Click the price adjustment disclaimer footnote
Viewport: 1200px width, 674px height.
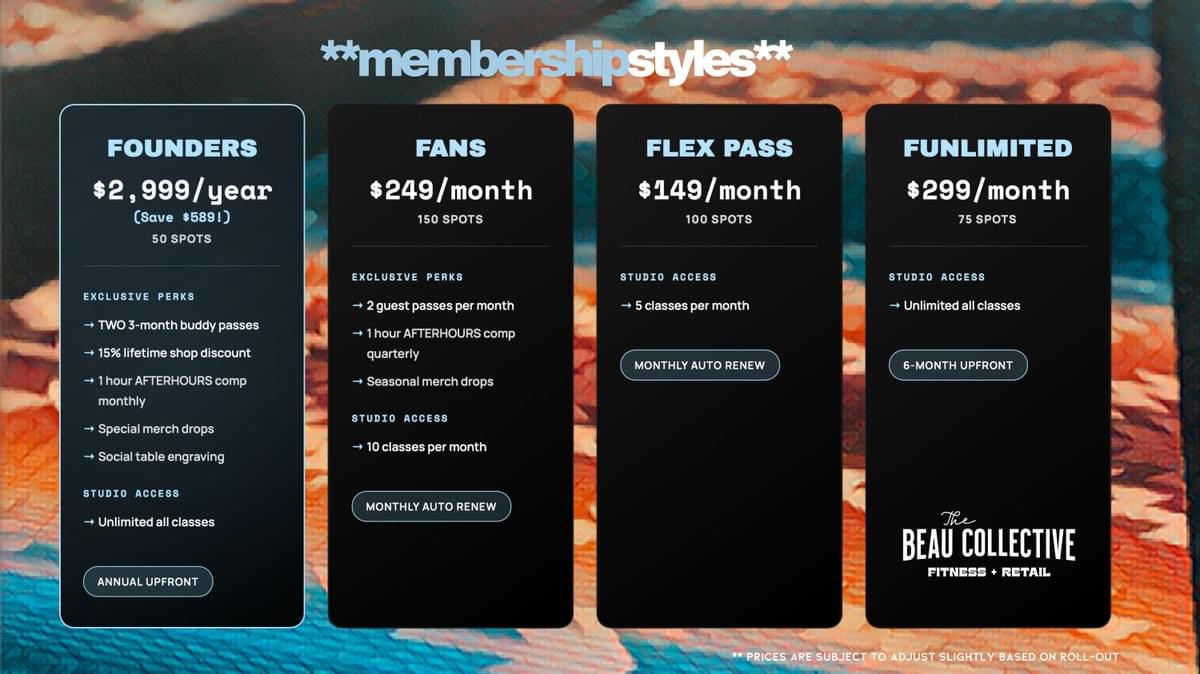click(925, 657)
